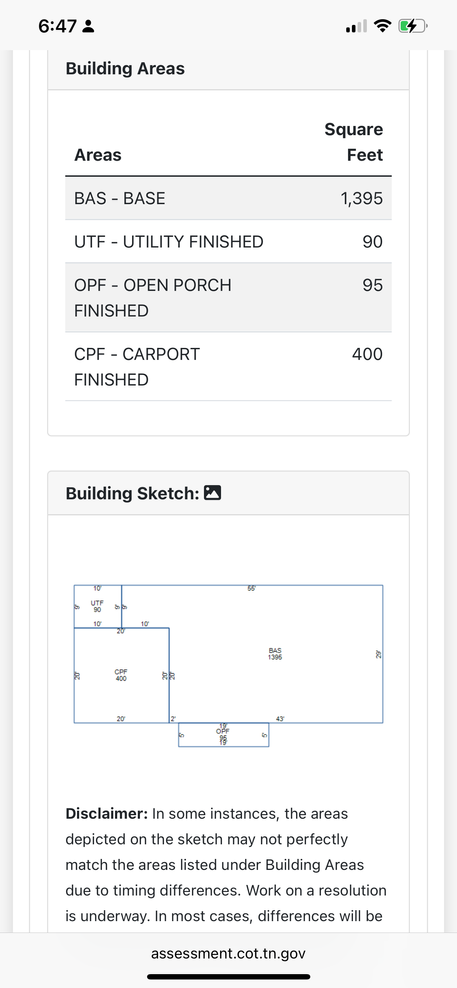Tap the Square Feet column header

354,142
